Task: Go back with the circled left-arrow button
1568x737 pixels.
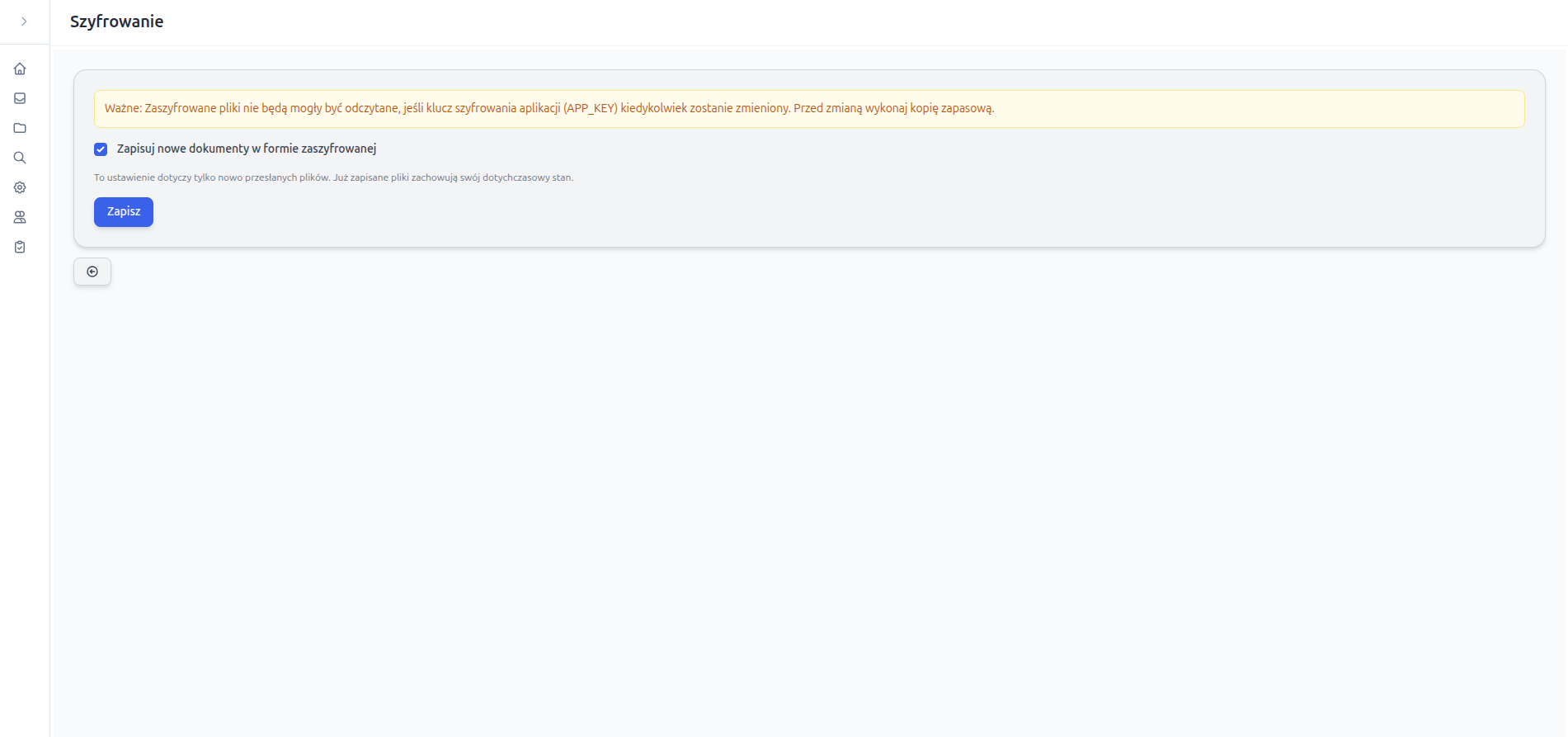Action: 92,272
